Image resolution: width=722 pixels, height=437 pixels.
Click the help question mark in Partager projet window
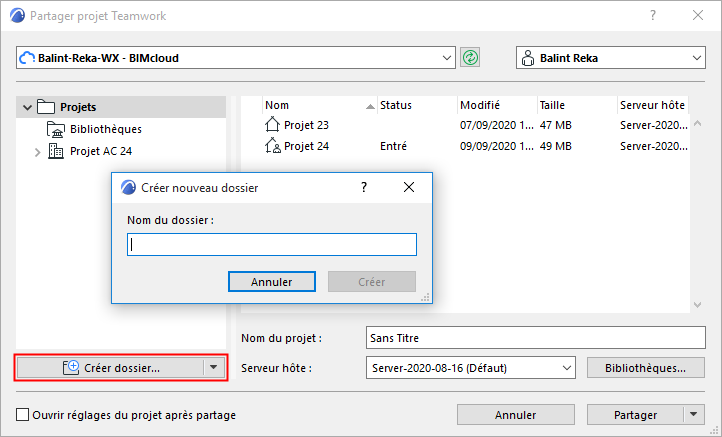coord(653,15)
